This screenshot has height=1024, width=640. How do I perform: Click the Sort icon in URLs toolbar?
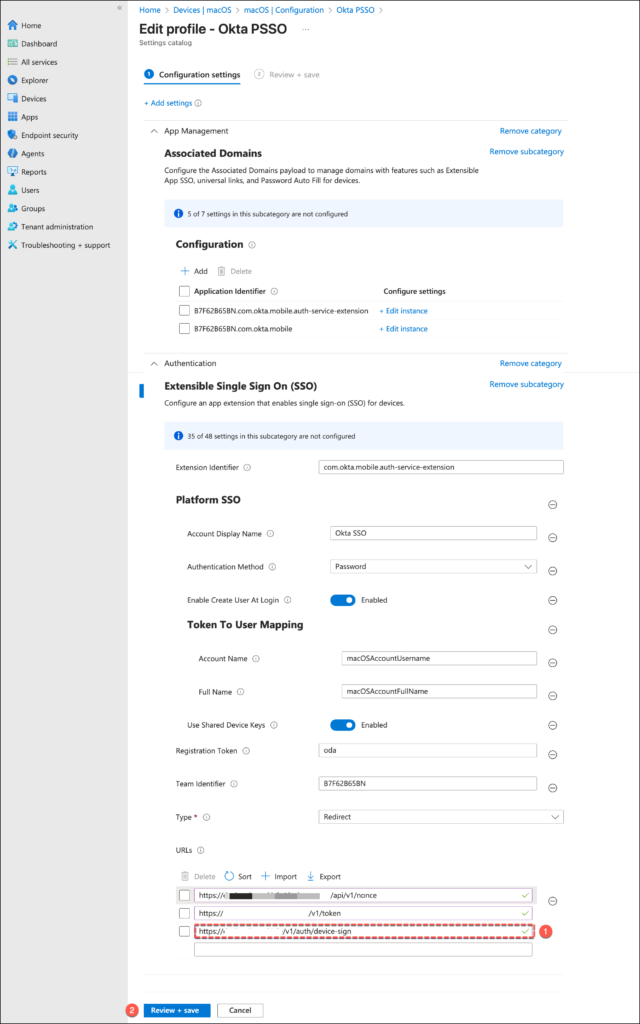229,876
